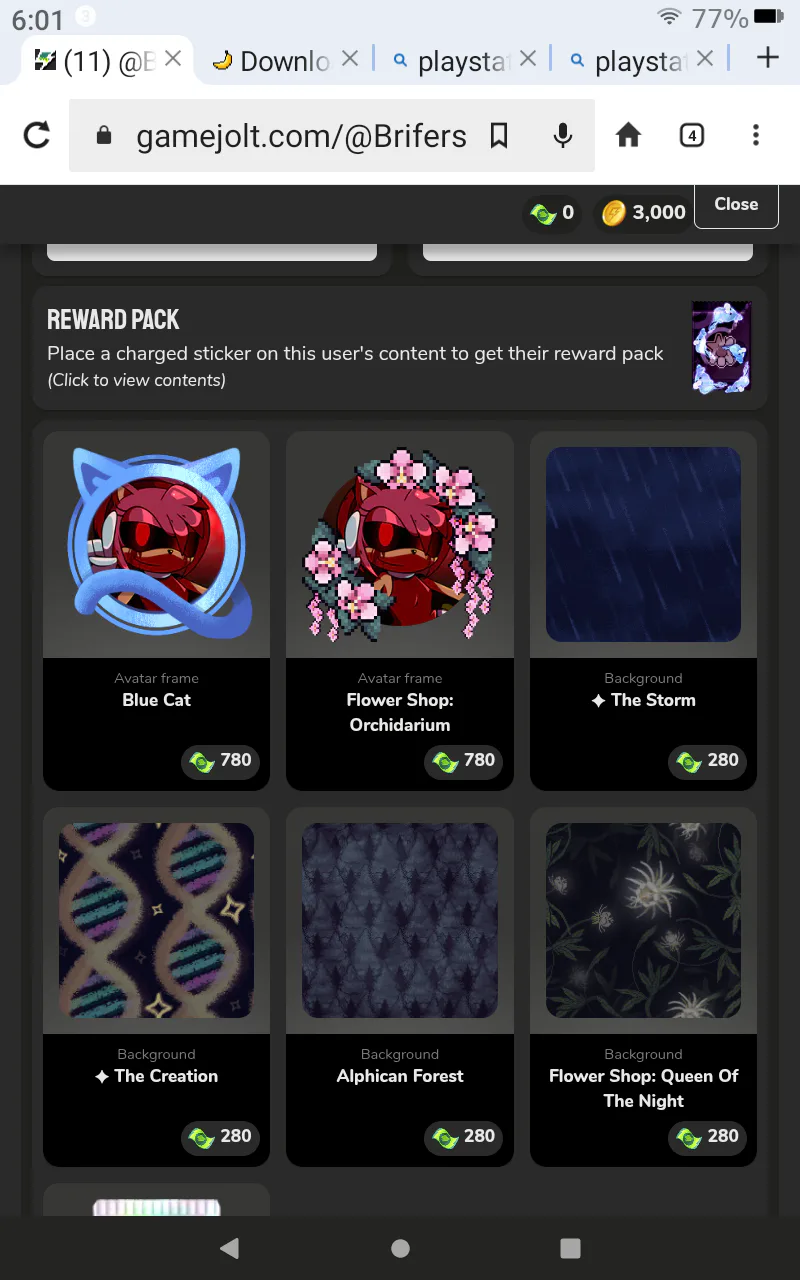Viewport: 800px width, 1280px height.
Task: Click the gamejolt.com address field
Action: click(x=301, y=136)
